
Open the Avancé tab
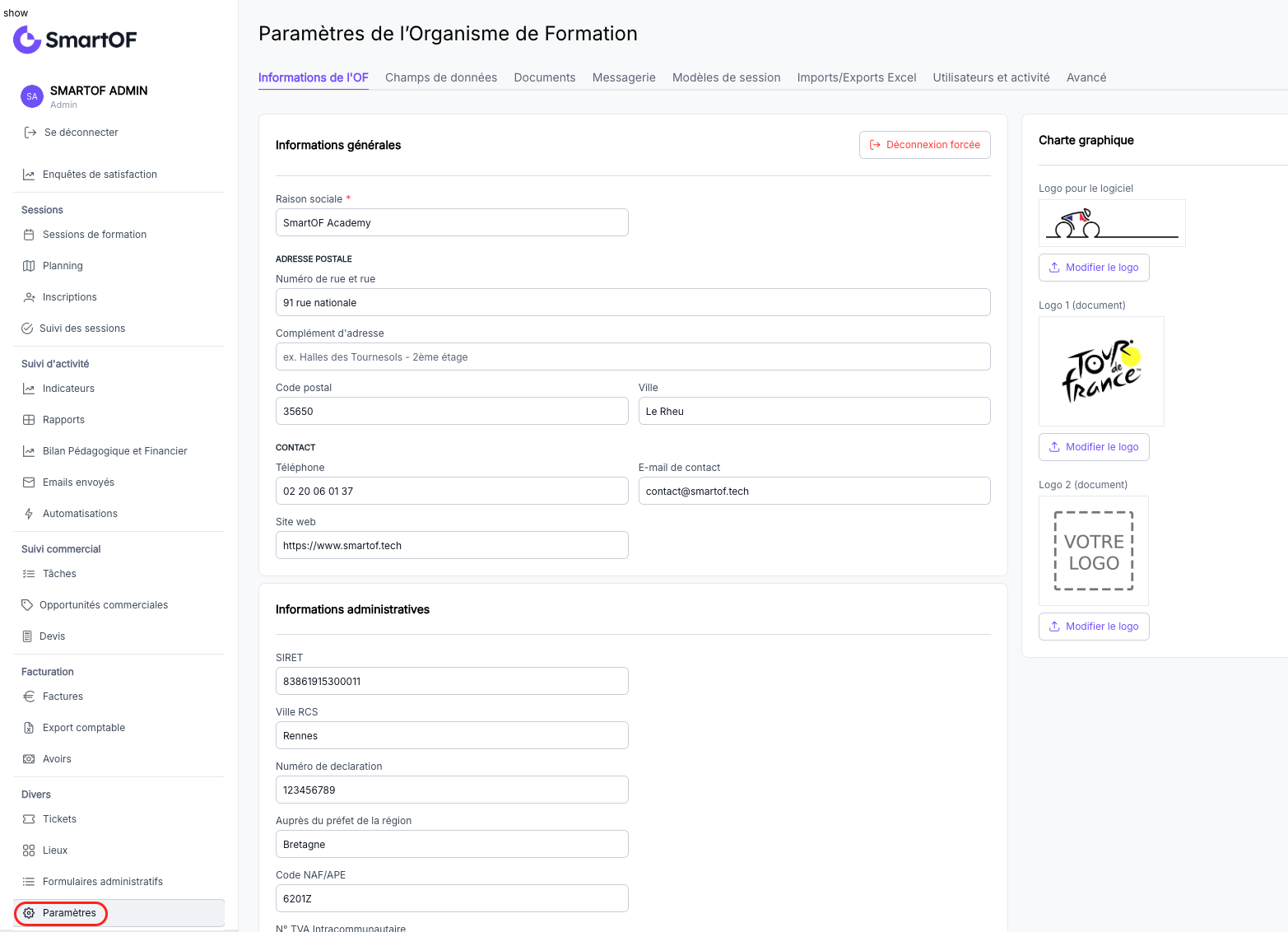point(1086,77)
